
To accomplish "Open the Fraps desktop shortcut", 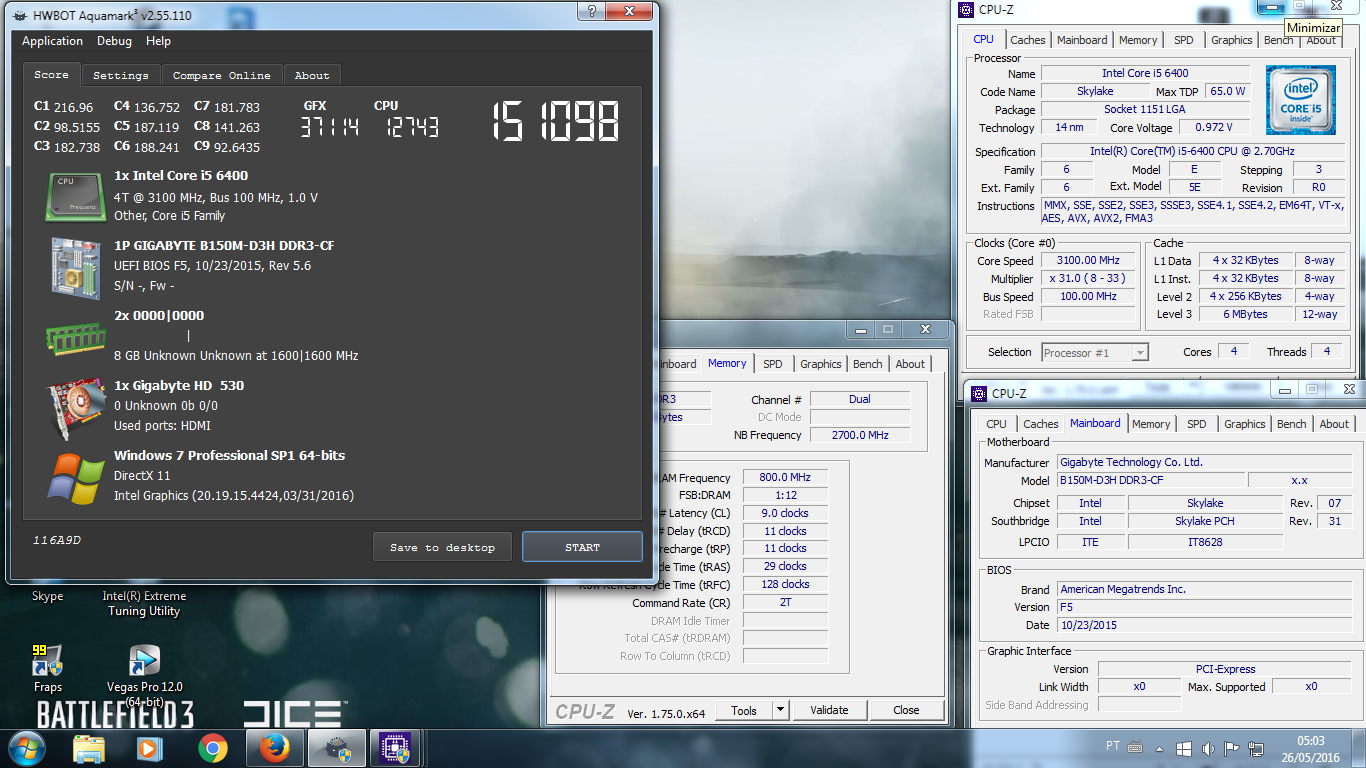I will 47,669.
